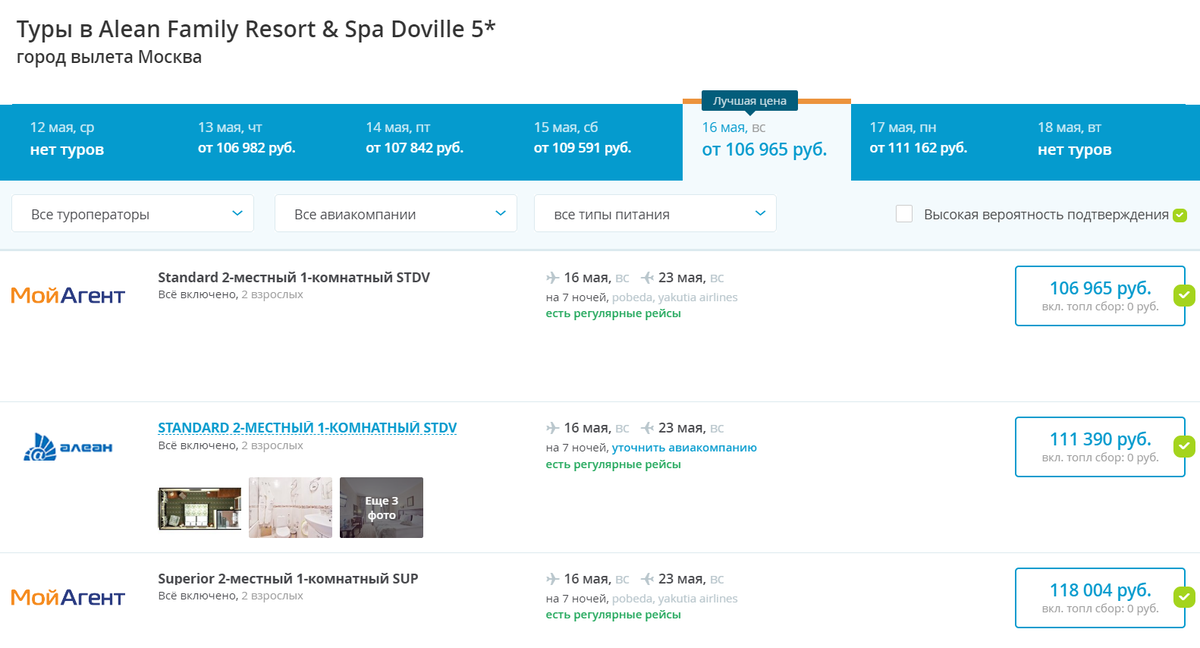Click the 111 390 руб. price button

[x=1100, y=447]
